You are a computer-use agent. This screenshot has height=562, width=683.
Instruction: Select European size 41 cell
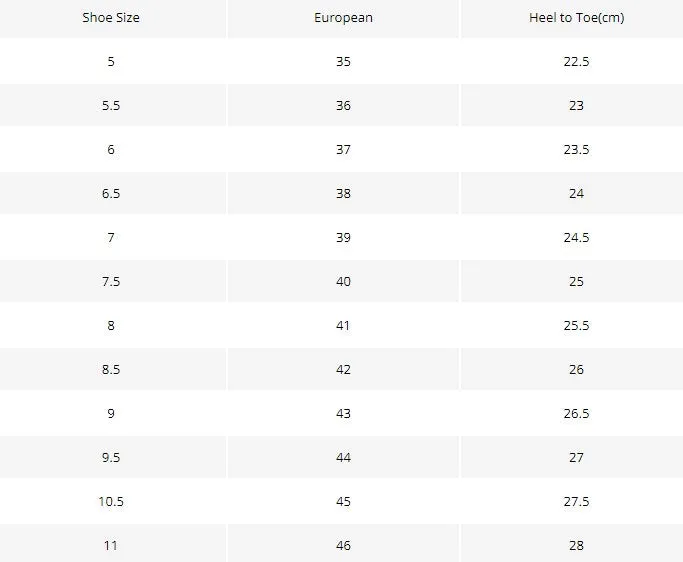(343, 325)
